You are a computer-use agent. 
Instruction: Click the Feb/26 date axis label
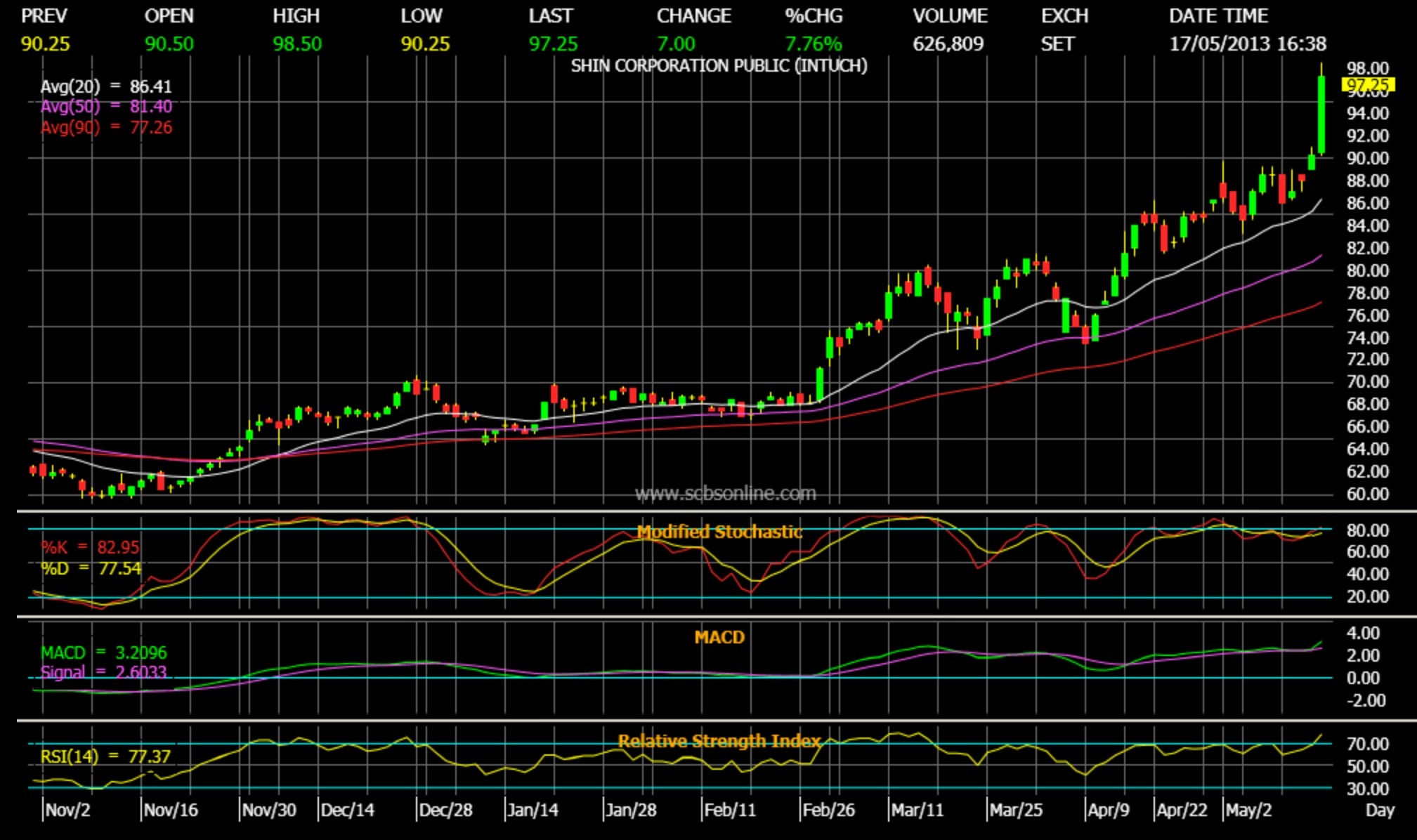click(829, 810)
